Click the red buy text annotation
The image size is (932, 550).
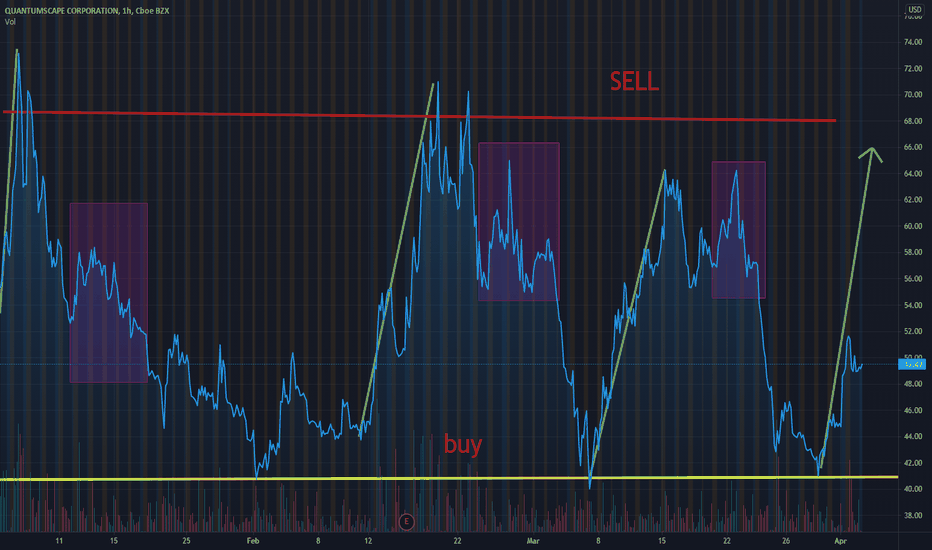point(463,444)
